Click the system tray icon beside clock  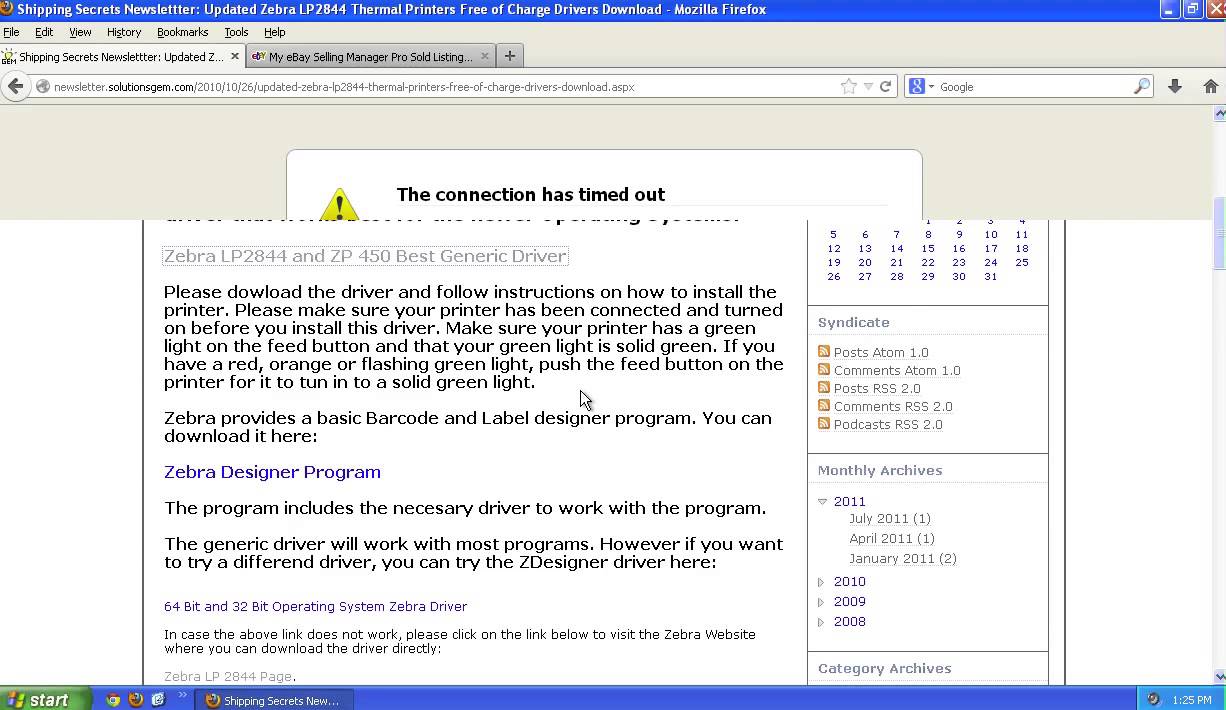[1153, 700]
